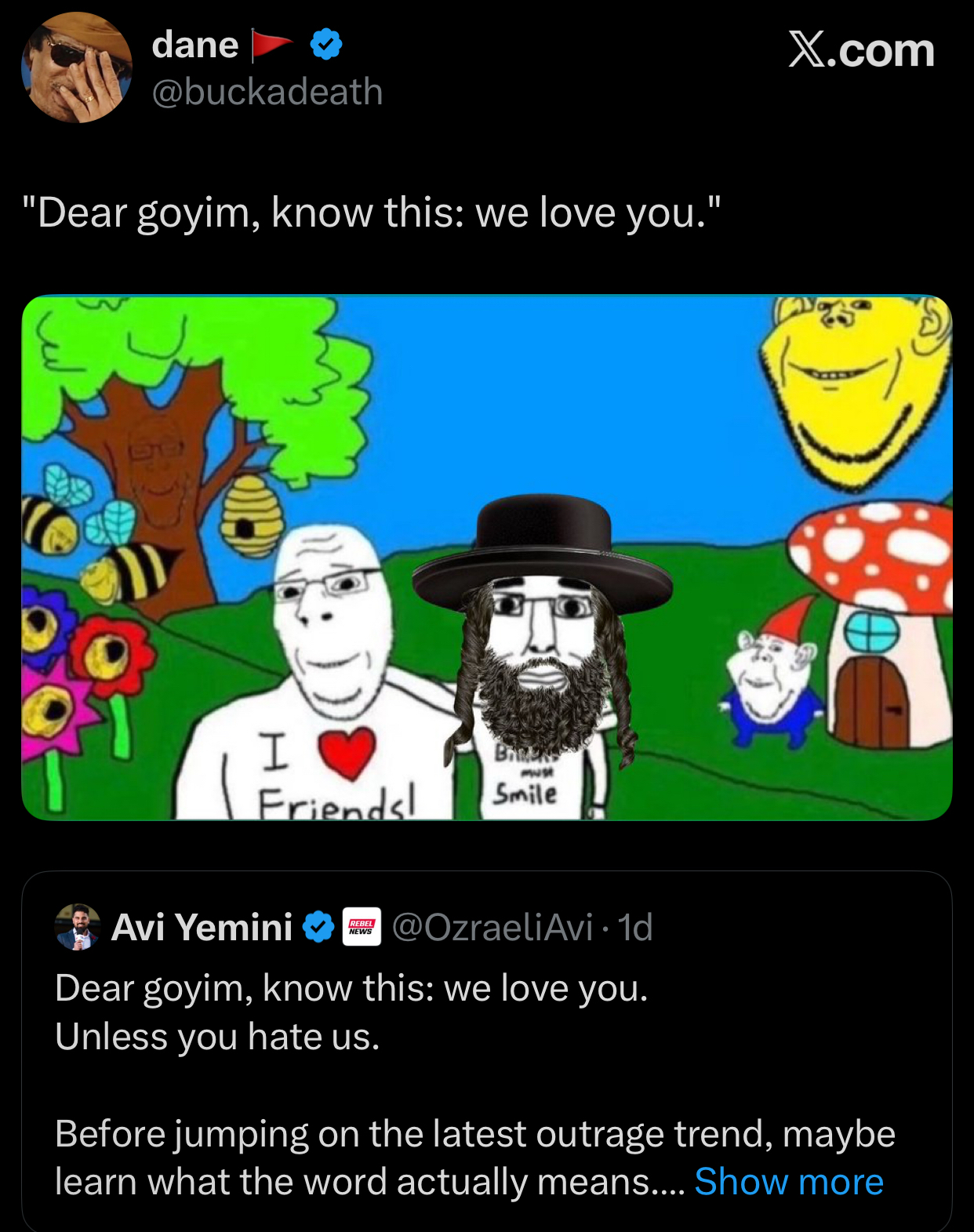The width and height of the screenshot is (974, 1232).
Task: Open the attached cartoon meme image
Action: click(x=487, y=558)
